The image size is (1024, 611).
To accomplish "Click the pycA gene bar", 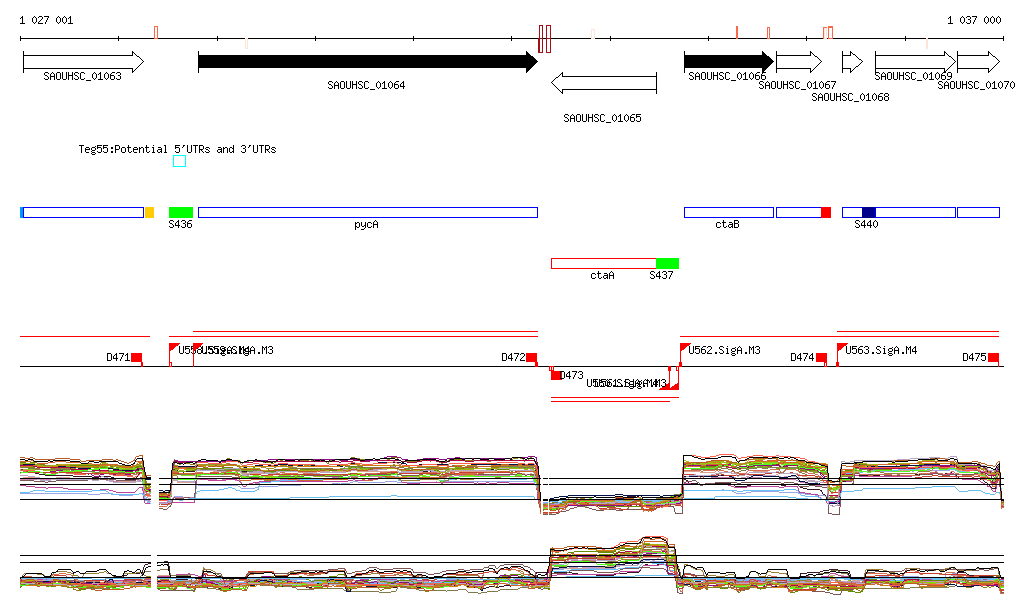I will 367,212.
